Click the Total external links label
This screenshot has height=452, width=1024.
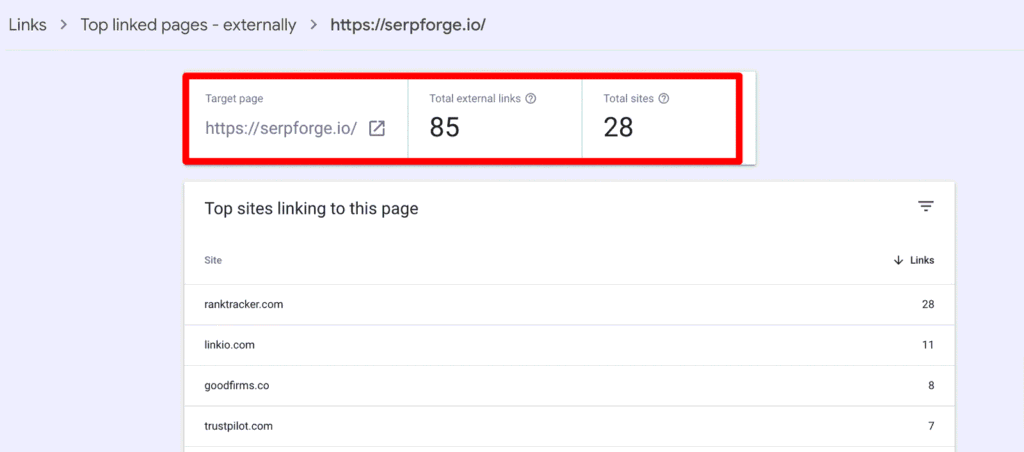(x=475, y=99)
